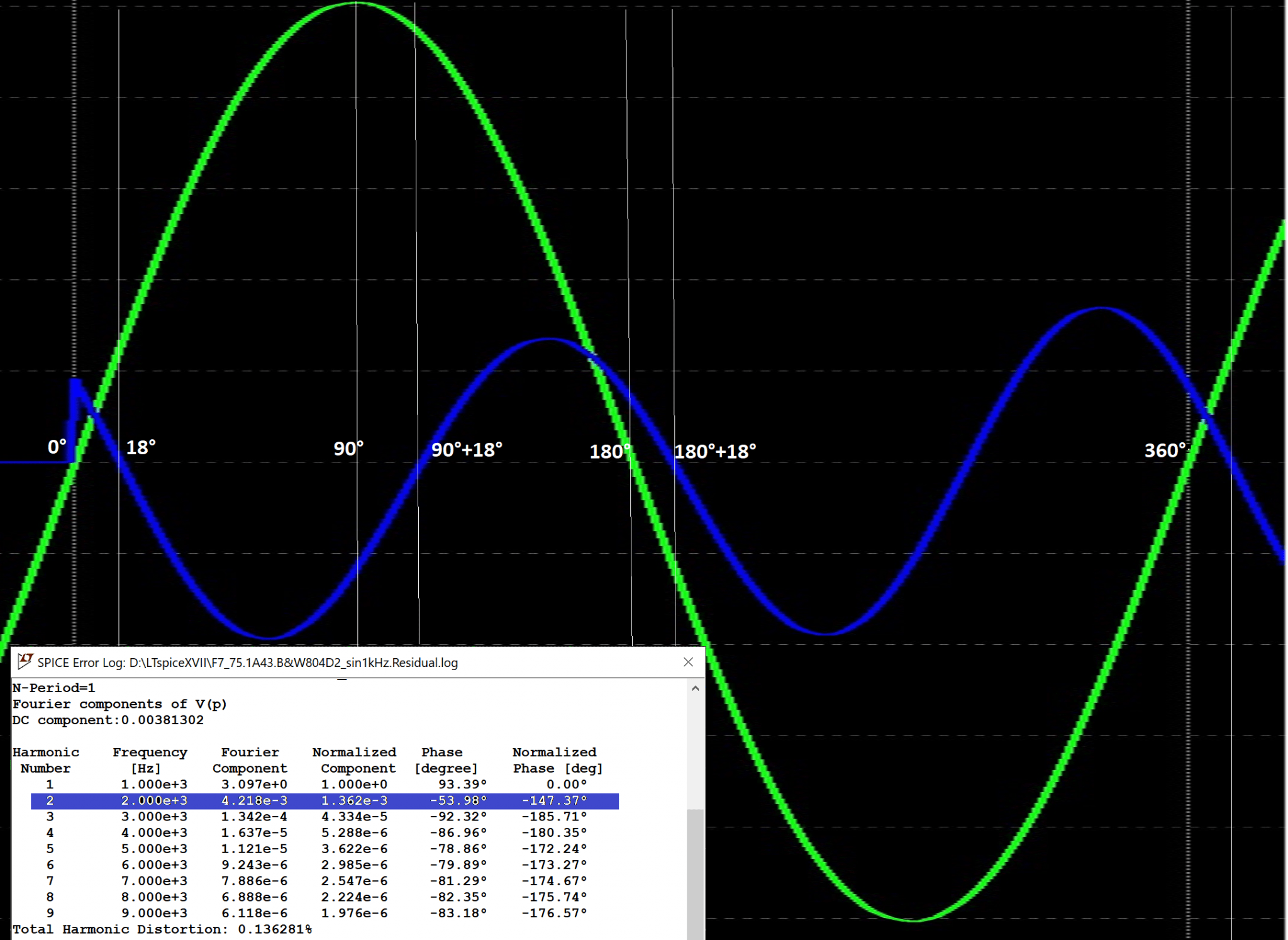The height and width of the screenshot is (940, 1288).
Task: Click the Total Harmonic Distortion 0.136281% line
Action: coord(162,929)
